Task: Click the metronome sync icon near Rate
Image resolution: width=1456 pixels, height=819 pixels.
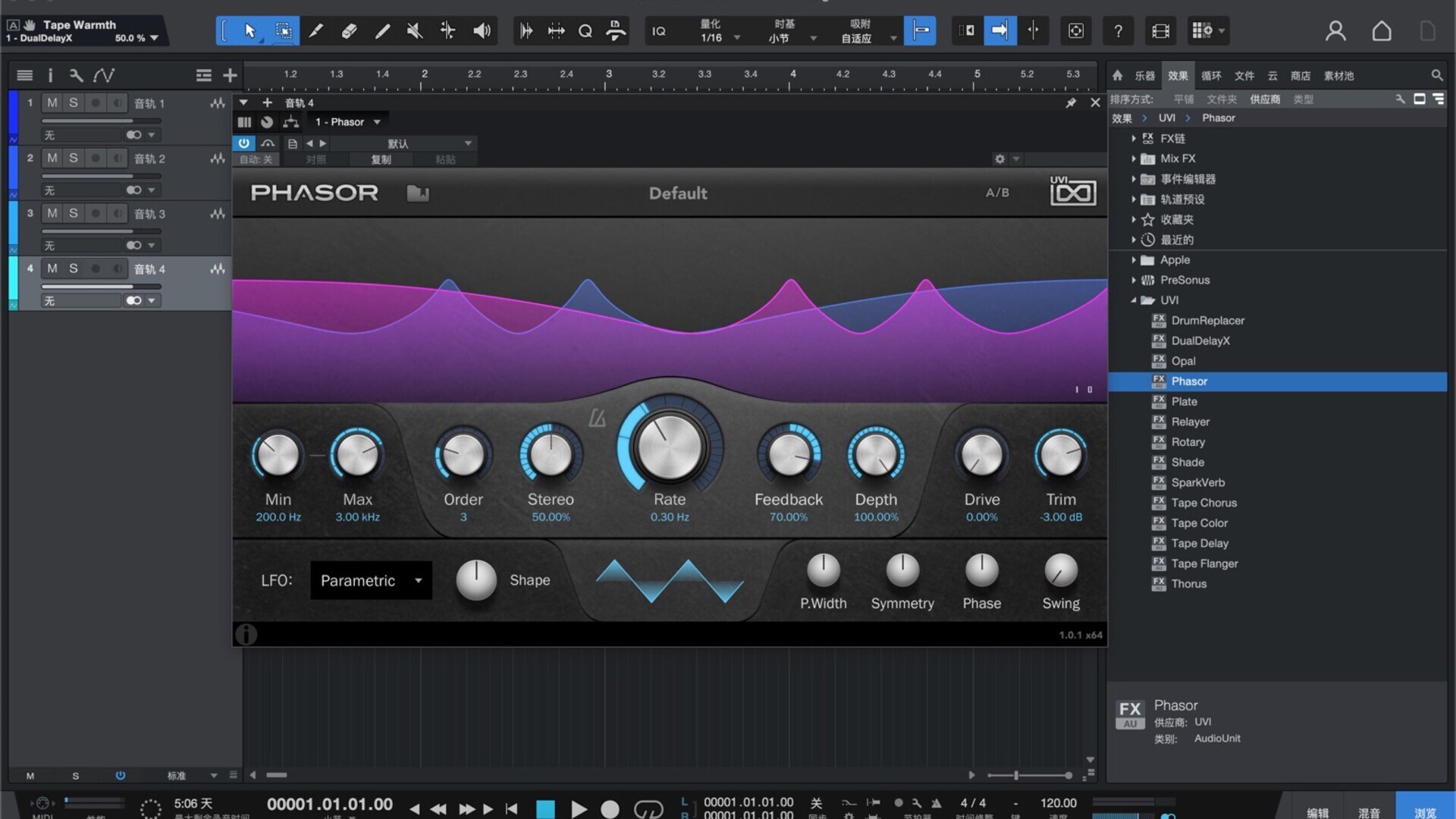Action: pyautogui.click(x=598, y=418)
